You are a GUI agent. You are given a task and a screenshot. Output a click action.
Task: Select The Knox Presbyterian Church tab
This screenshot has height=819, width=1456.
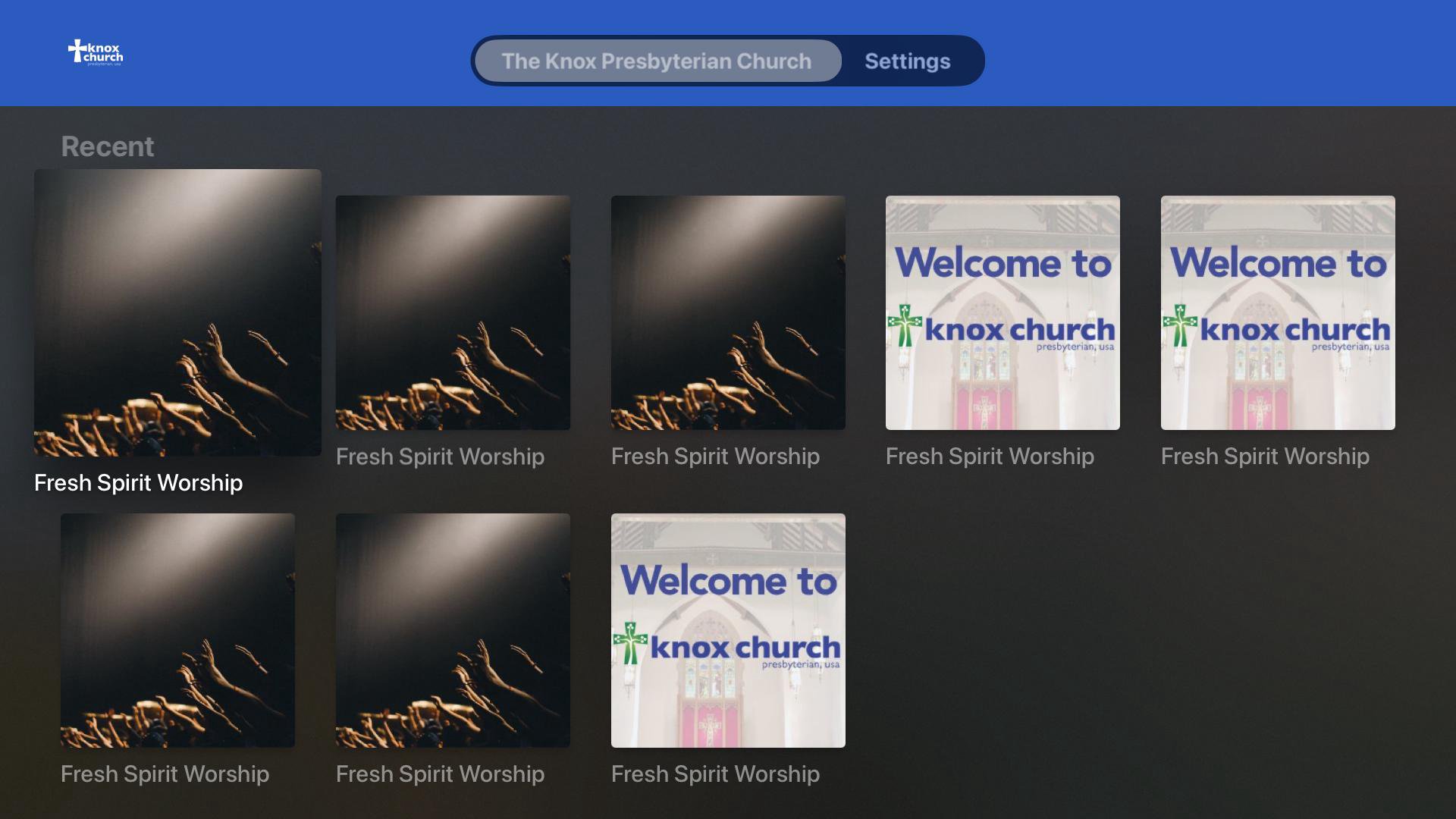tap(657, 61)
